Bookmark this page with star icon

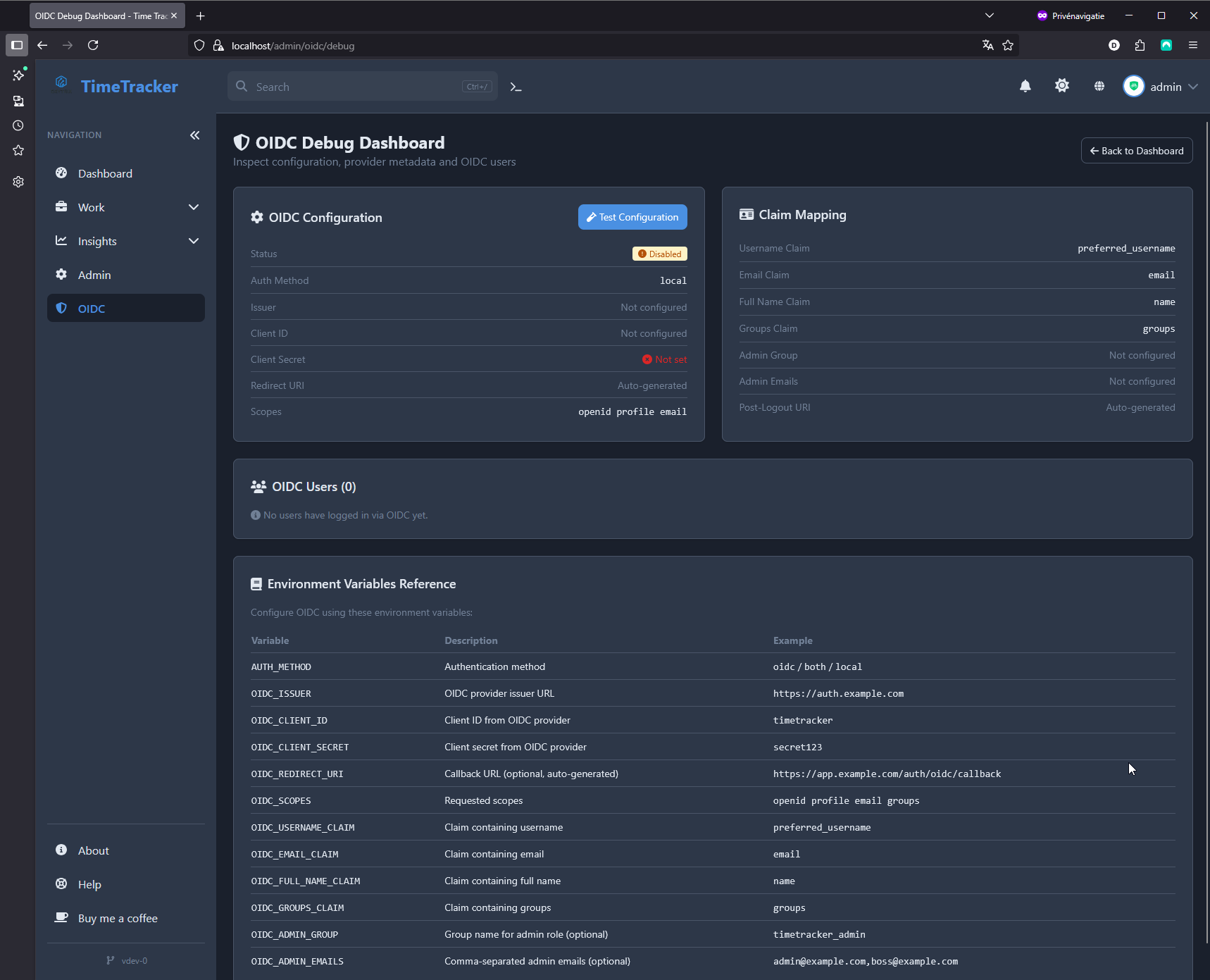1008,46
